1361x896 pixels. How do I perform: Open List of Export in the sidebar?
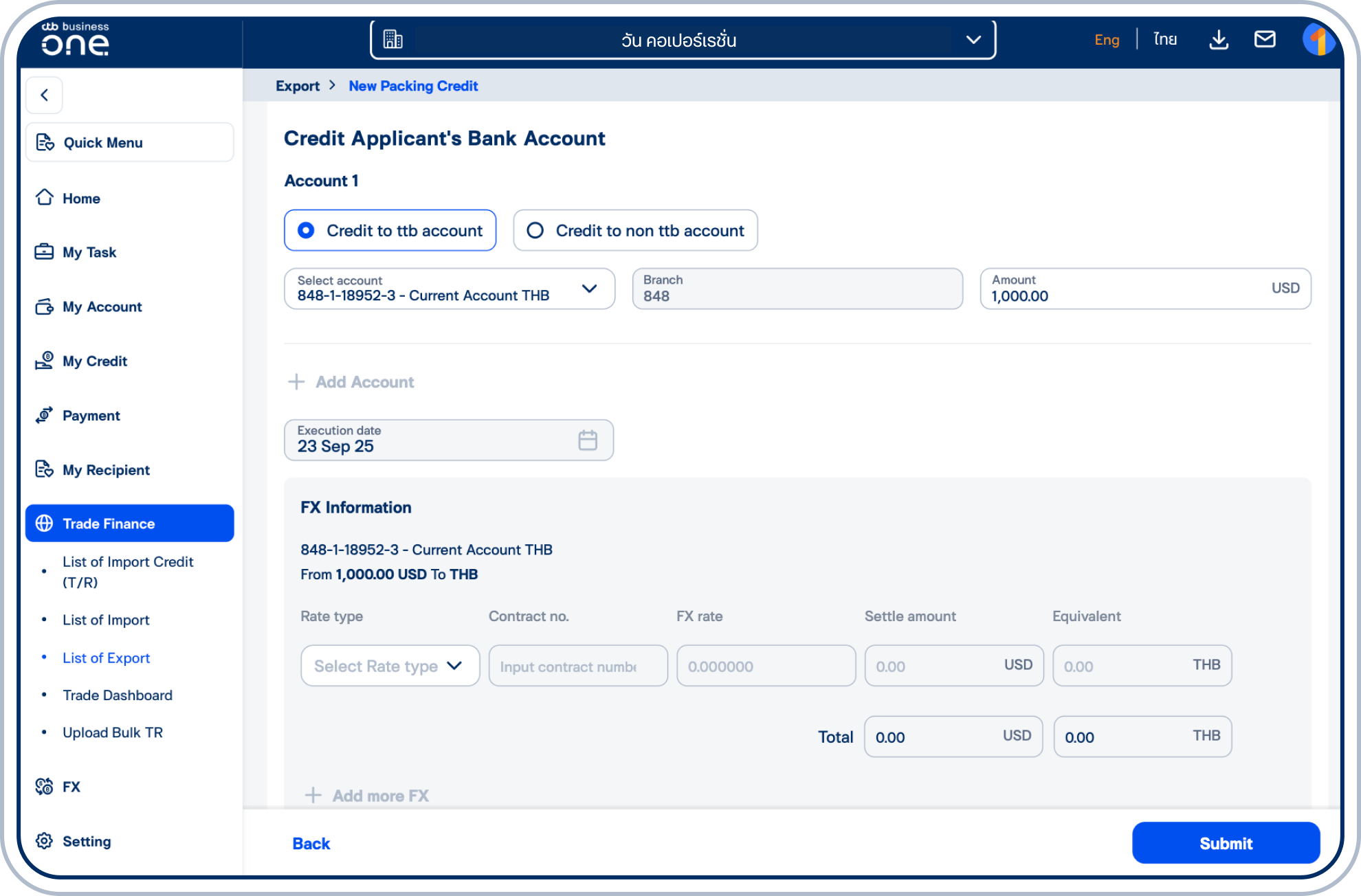[106, 658]
